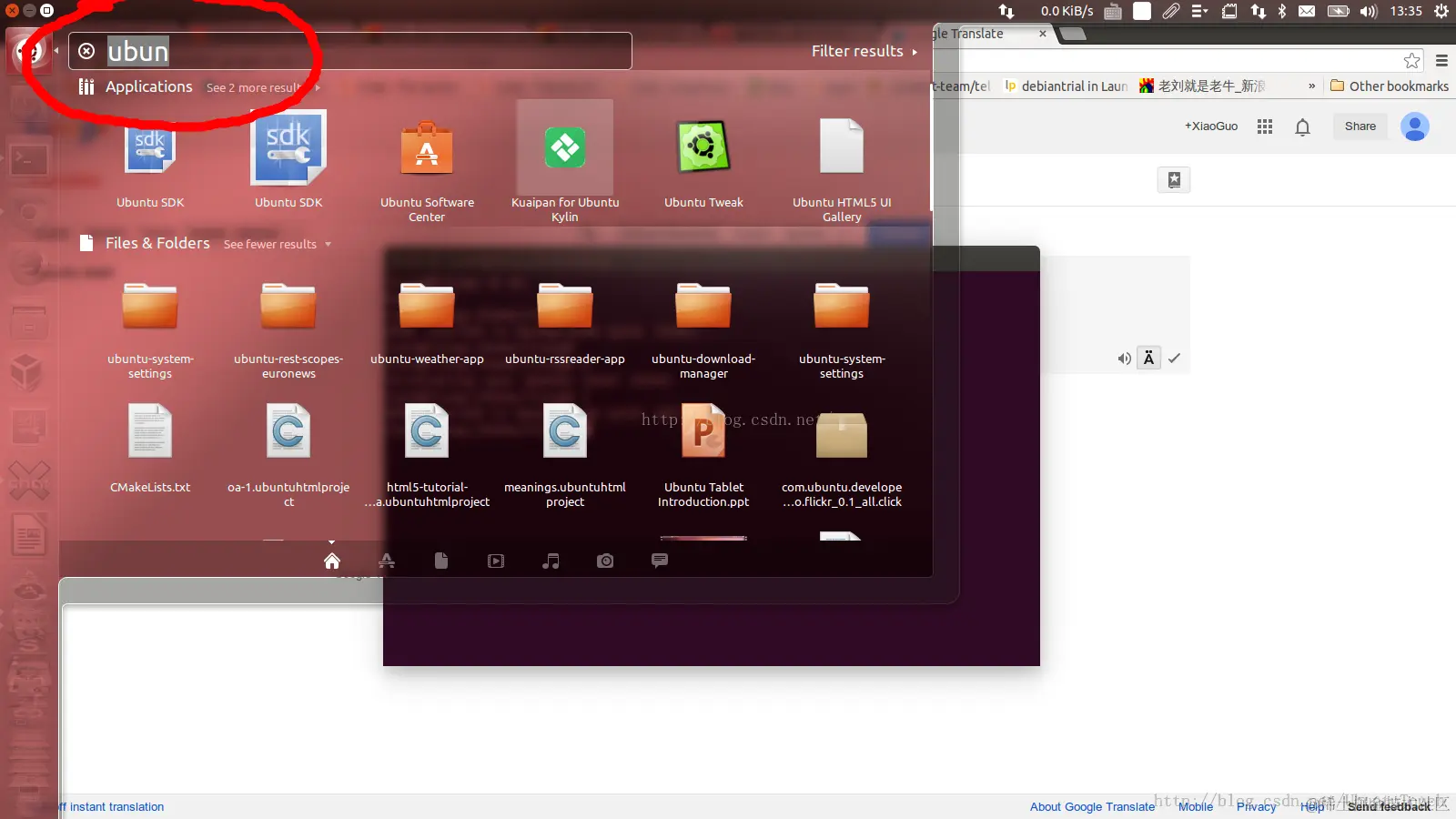Screen dimensions: 1456x819
Task: Toggle the instant translation link
Action: (x=111, y=807)
